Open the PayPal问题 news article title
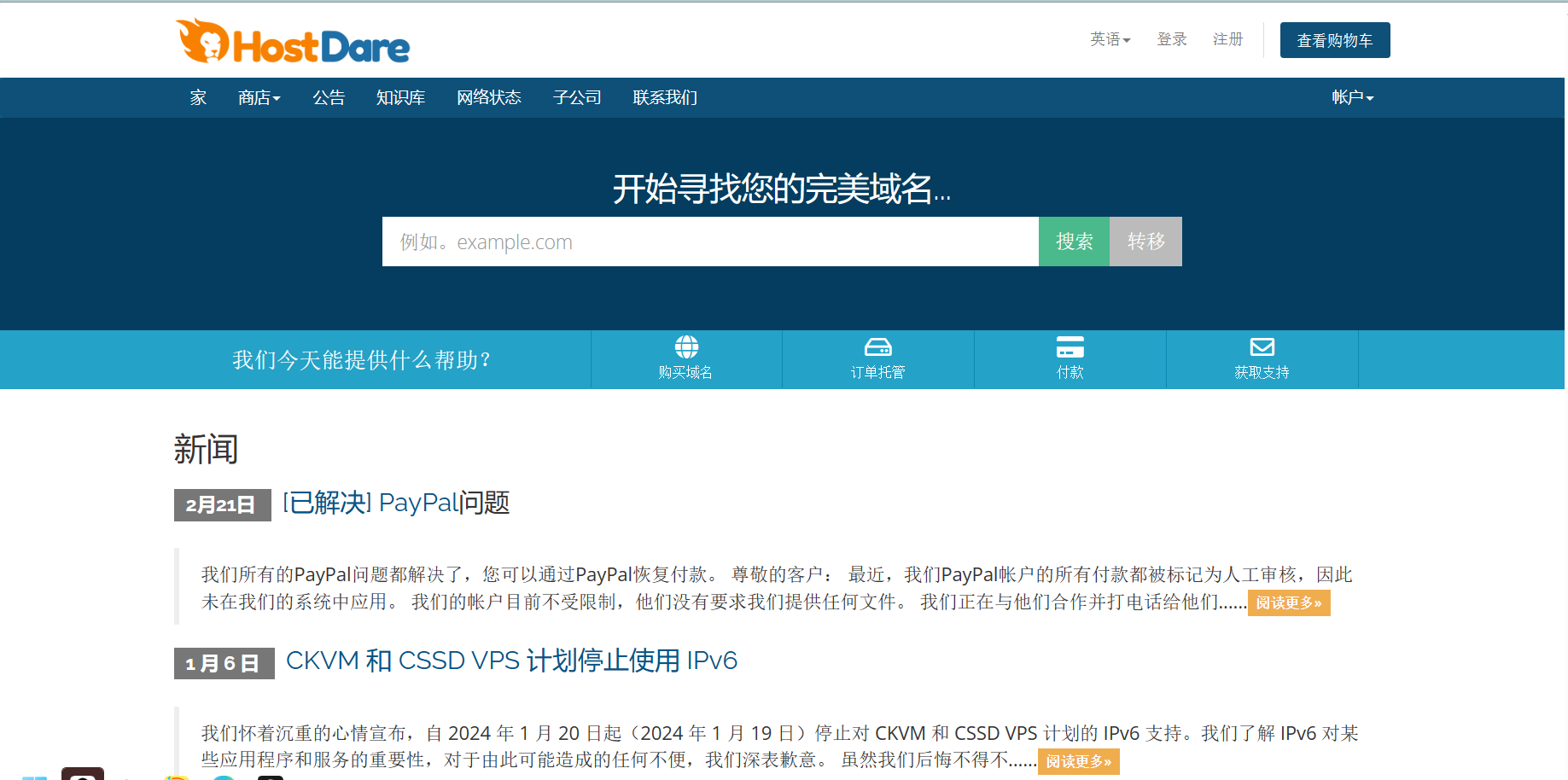The height and width of the screenshot is (780, 1568). pyautogui.click(x=396, y=503)
